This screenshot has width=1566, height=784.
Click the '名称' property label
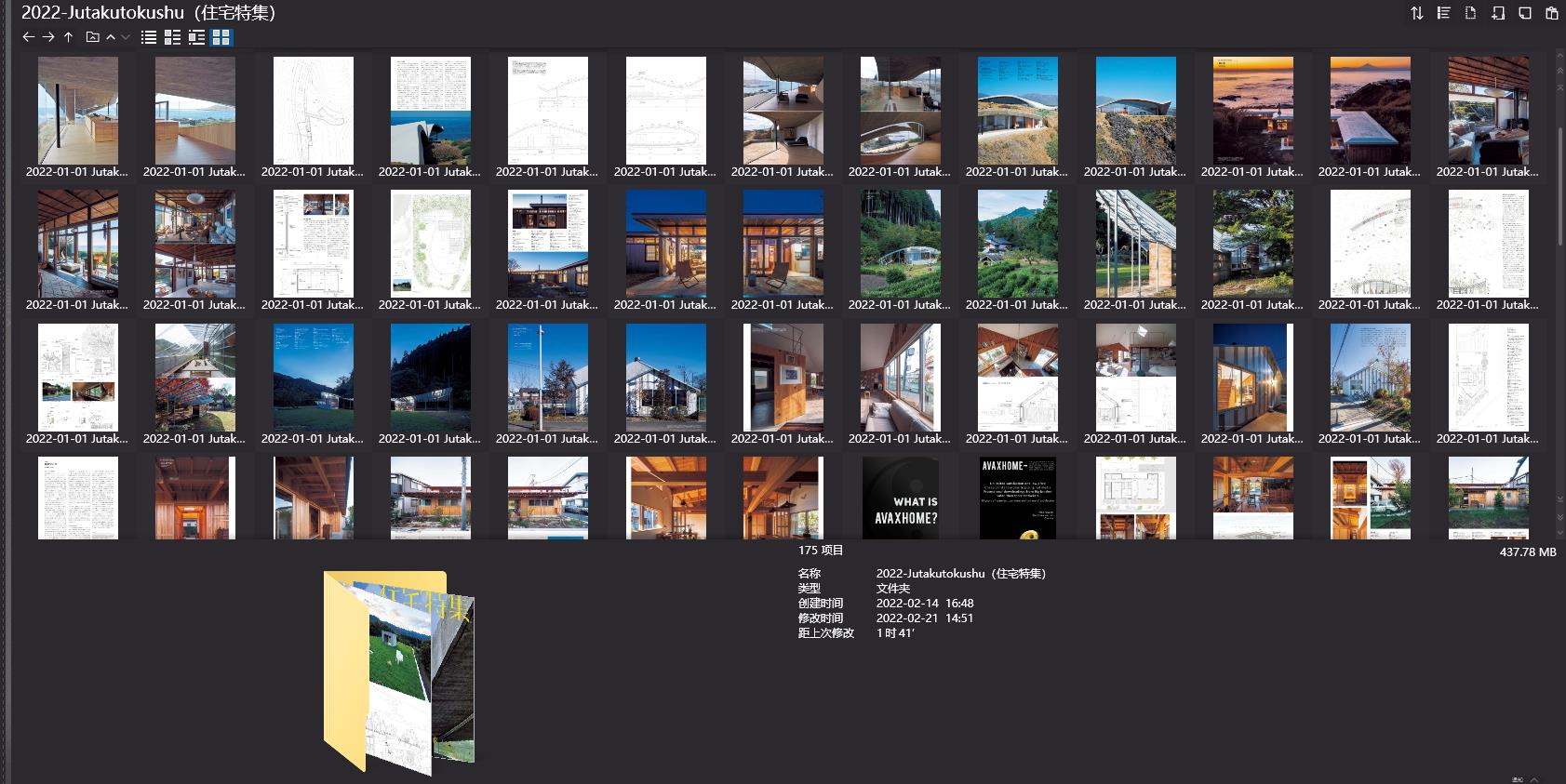tap(810, 574)
